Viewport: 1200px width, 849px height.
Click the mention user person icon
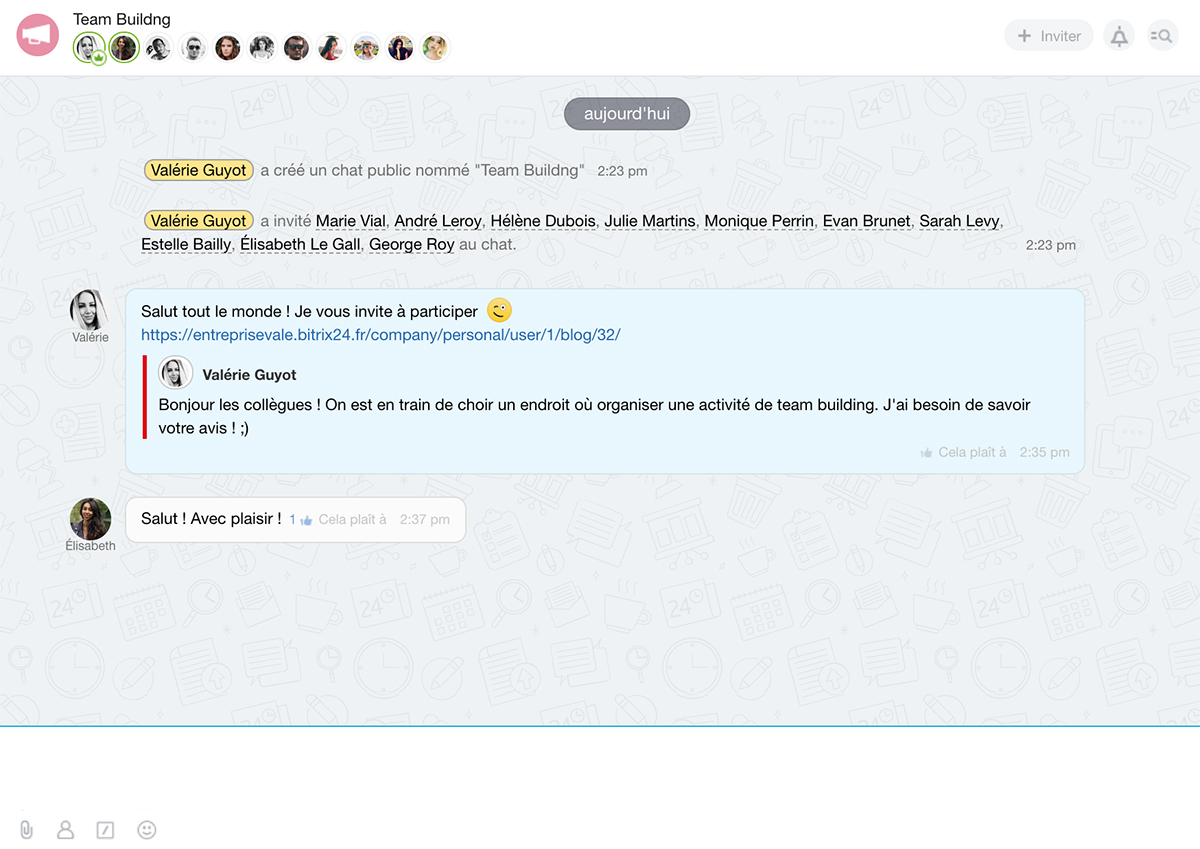pos(66,829)
